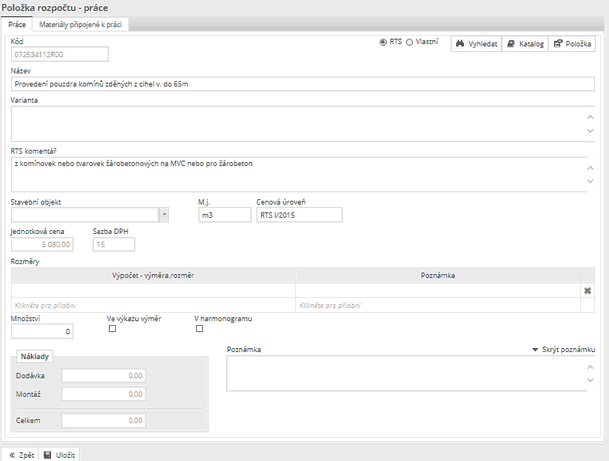Collapse note via Skrýt poznámku
This screenshot has width=609, height=461.
563,350
